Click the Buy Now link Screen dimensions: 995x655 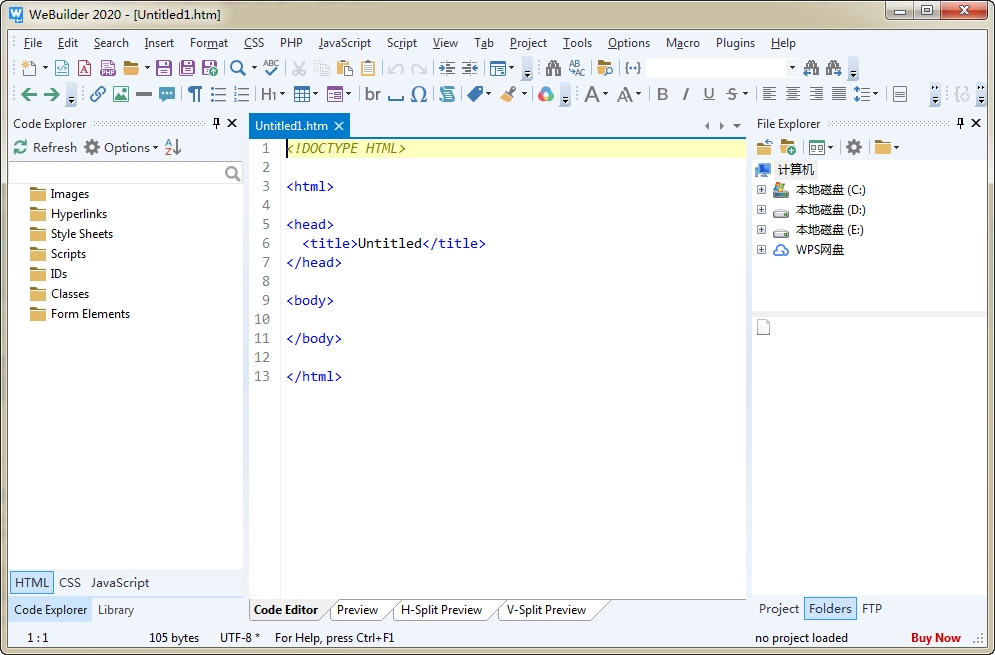[x=935, y=638]
